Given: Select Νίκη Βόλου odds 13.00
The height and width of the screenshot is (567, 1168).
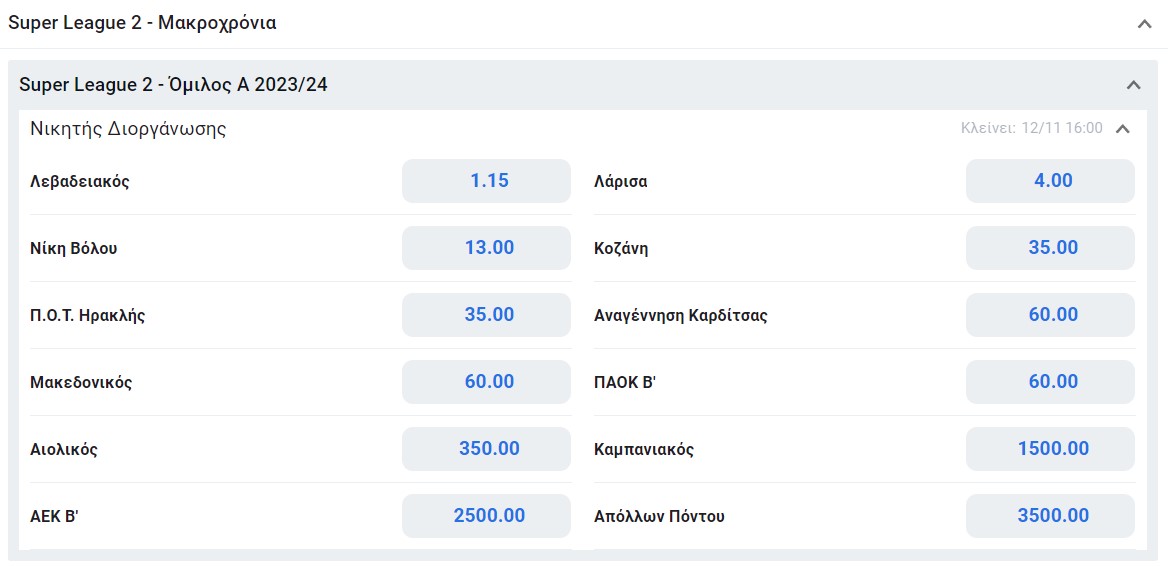Looking at the screenshot, I should pos(486,247).
